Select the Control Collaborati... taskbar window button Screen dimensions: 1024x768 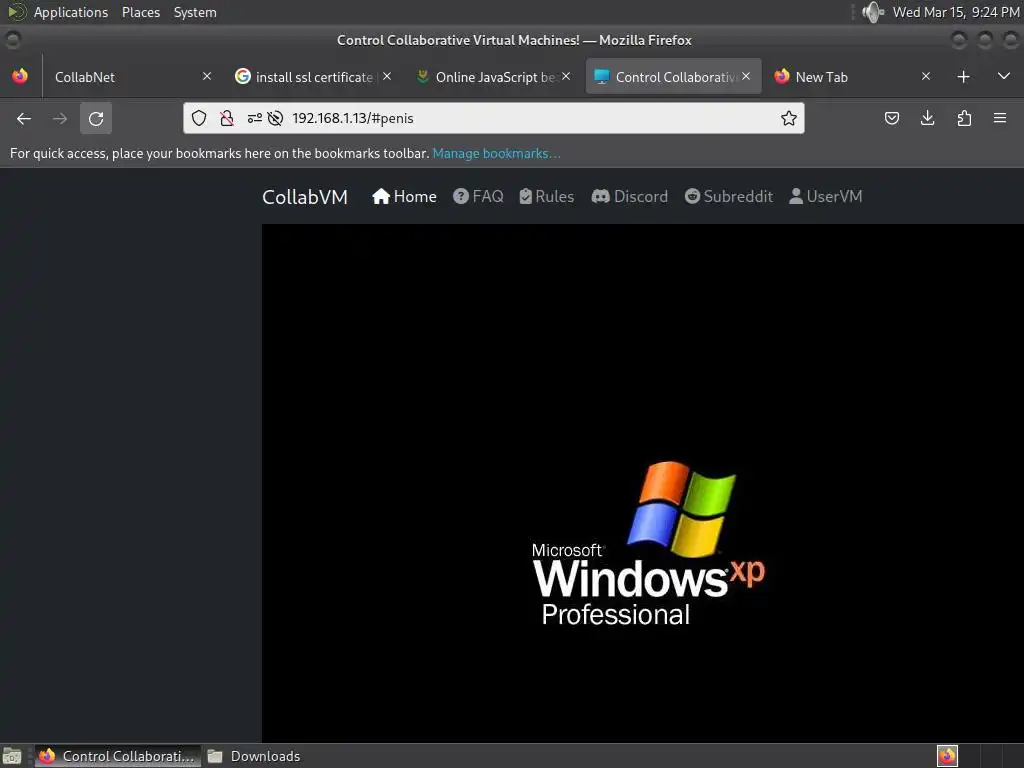pos(118,756)
